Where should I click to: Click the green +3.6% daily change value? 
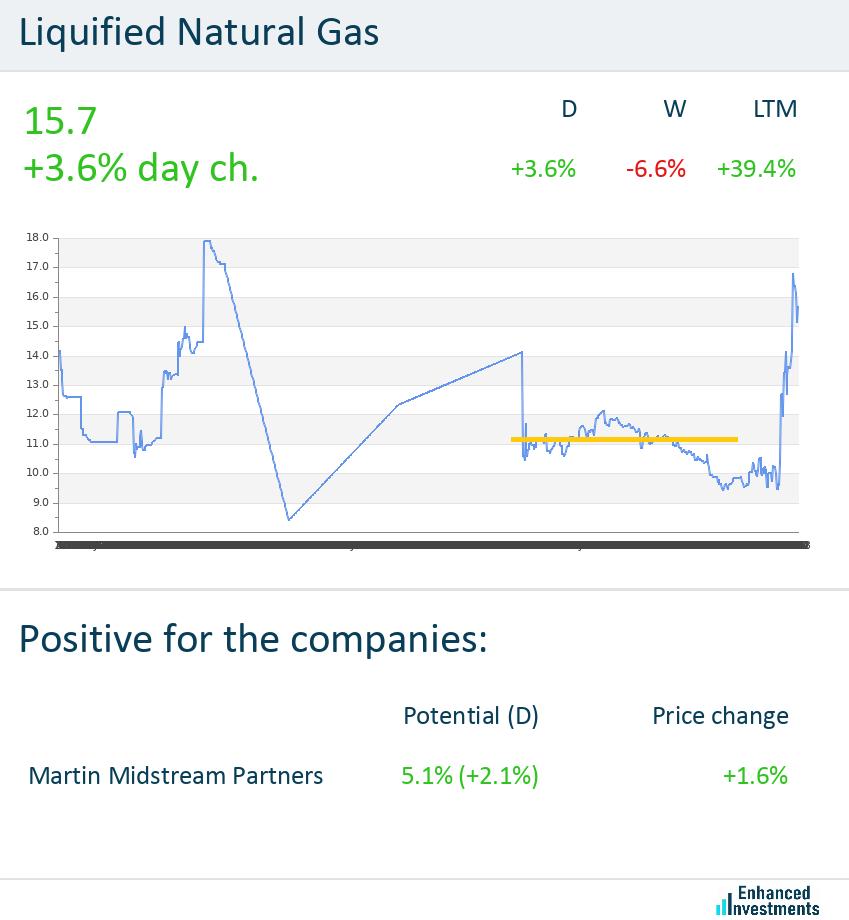coord(543,169)
